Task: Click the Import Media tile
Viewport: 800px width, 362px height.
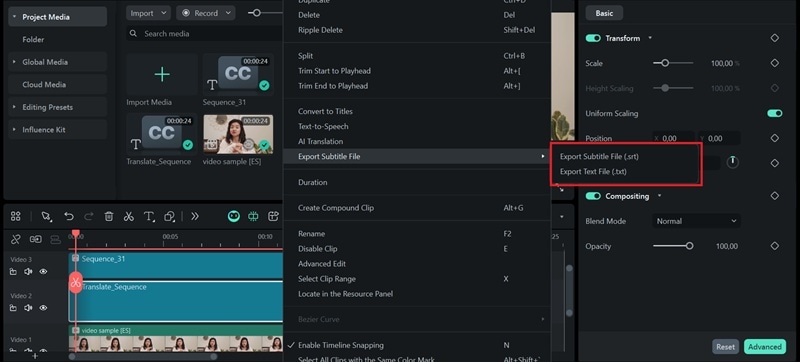Action: click(x=162, y=74)
